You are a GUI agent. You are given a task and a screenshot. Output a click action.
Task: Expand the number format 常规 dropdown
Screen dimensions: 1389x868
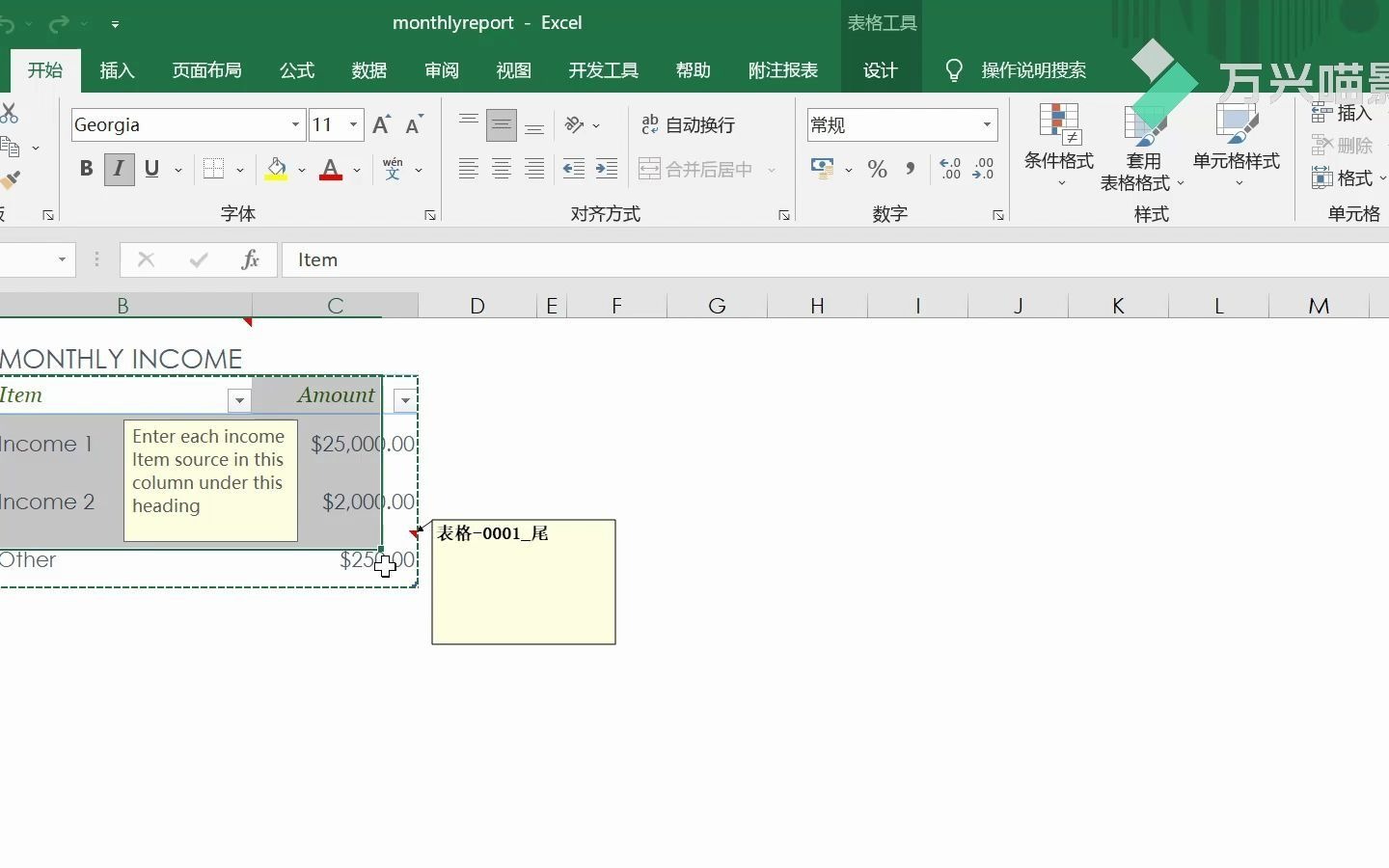coord(987,125)
